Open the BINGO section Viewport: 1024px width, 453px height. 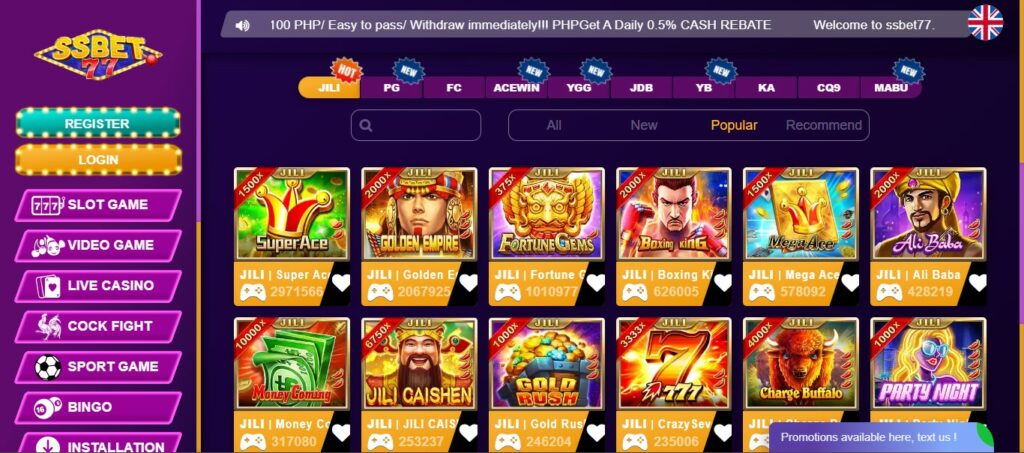click(x=98, y=407)
